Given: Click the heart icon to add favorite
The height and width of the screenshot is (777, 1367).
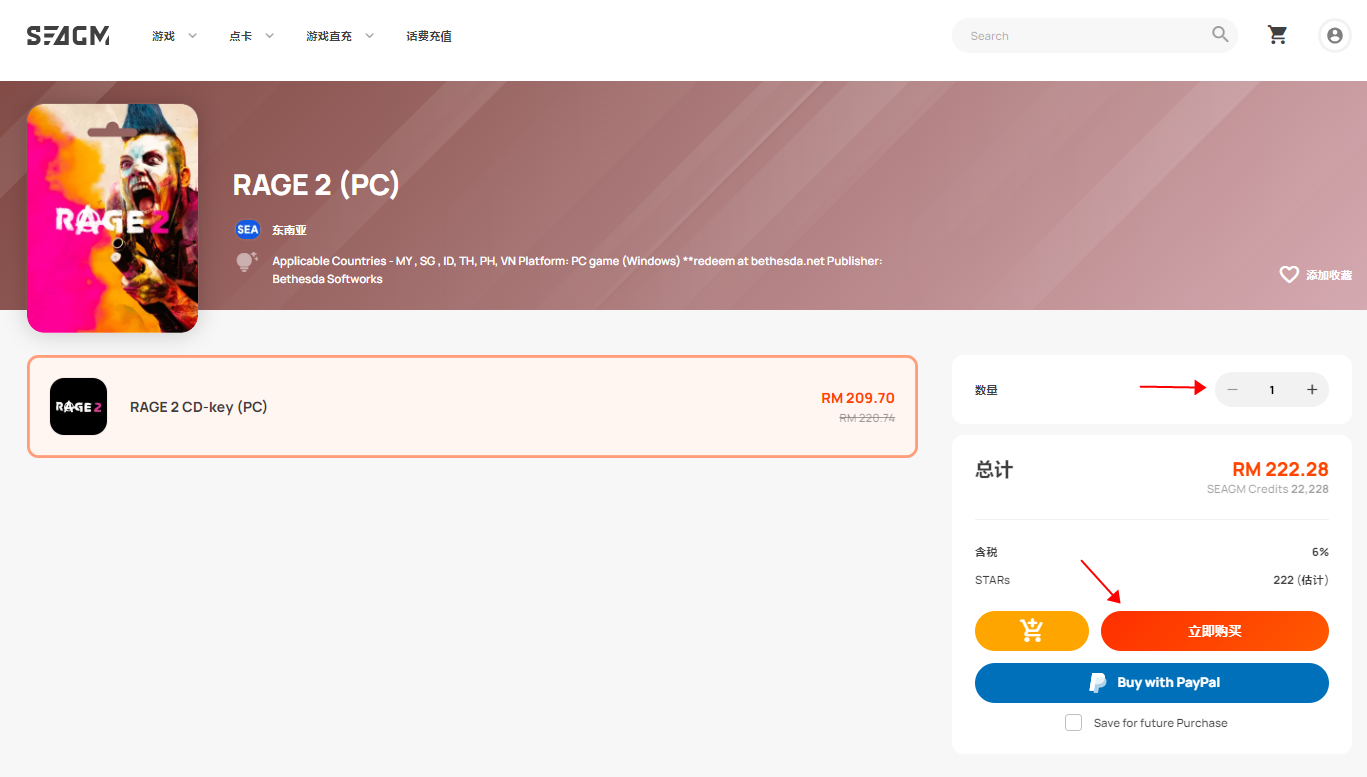Looking at the screenshot, I should pyautogui.click(x=1289, y=274).
